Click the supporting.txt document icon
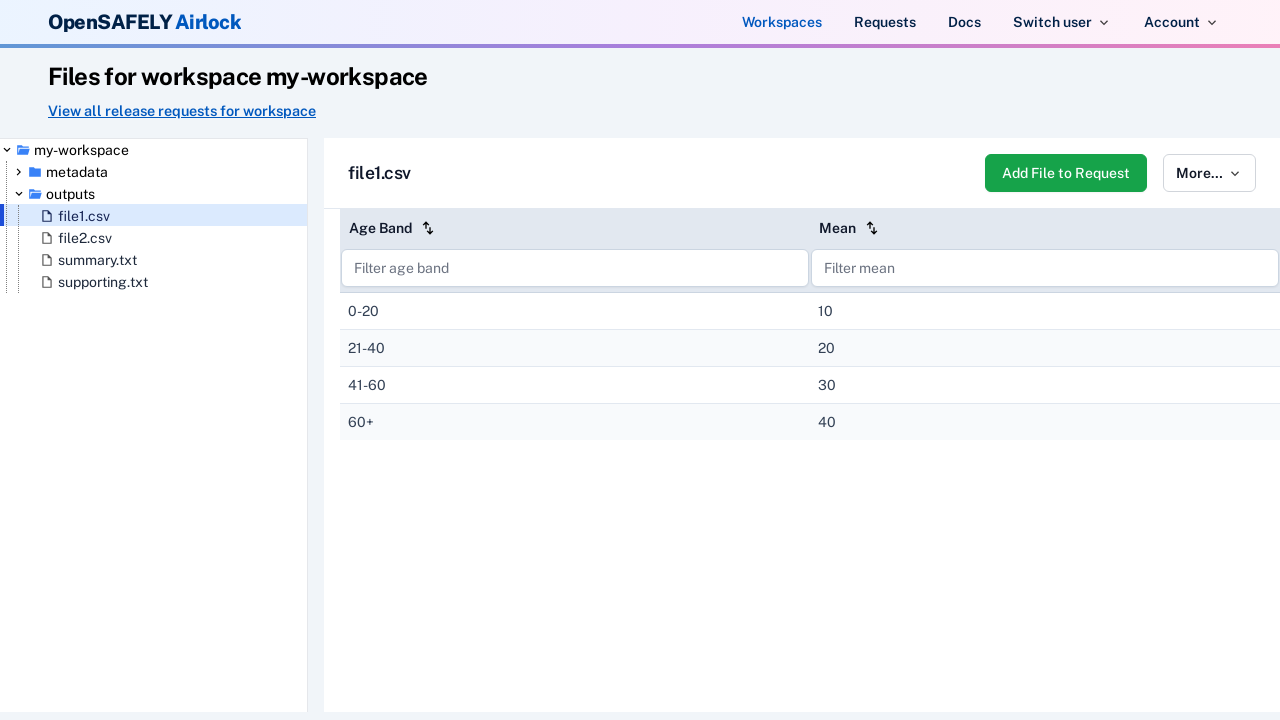Viewport: 1280px width, 720px height. click(46, 282)
